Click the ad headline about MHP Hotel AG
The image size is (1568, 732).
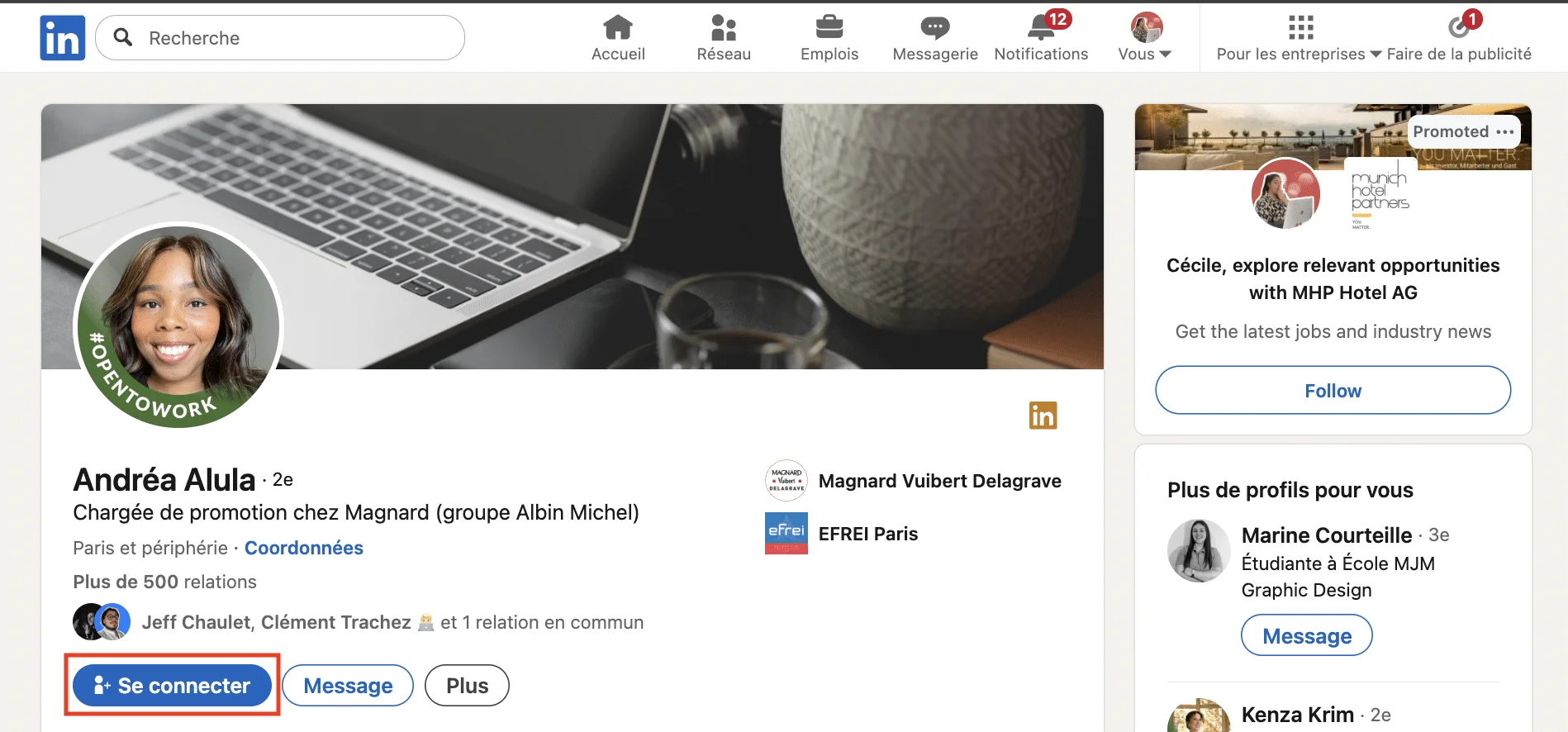1333,278
